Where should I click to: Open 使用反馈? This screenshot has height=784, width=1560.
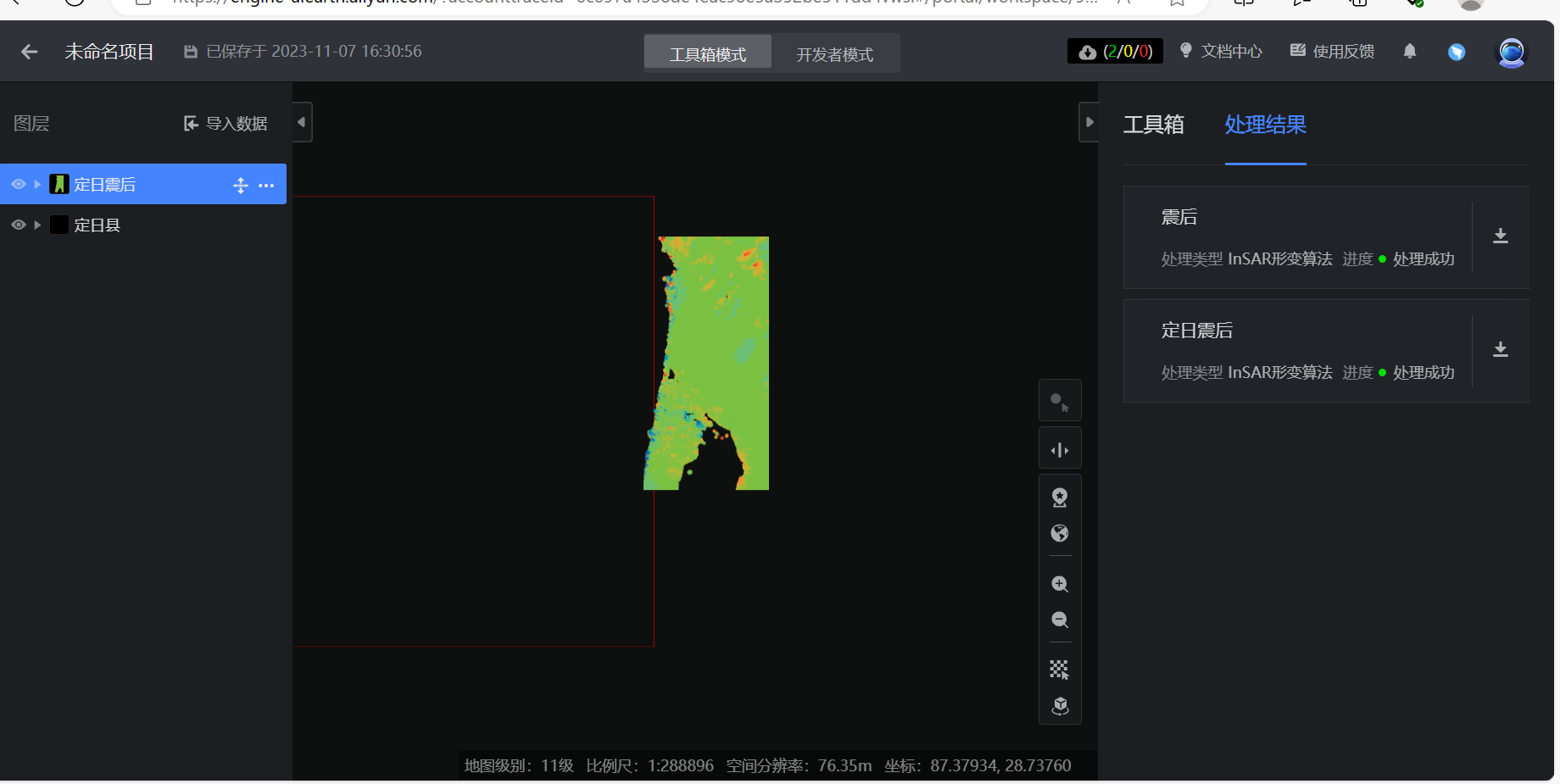(1333, 52)
